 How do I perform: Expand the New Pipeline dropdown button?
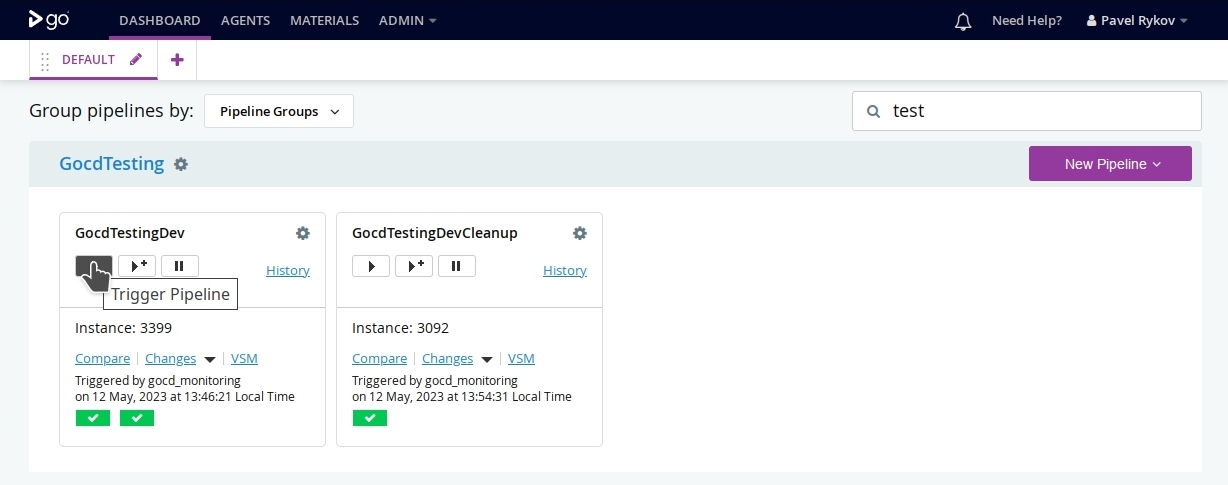[1110, 164]
